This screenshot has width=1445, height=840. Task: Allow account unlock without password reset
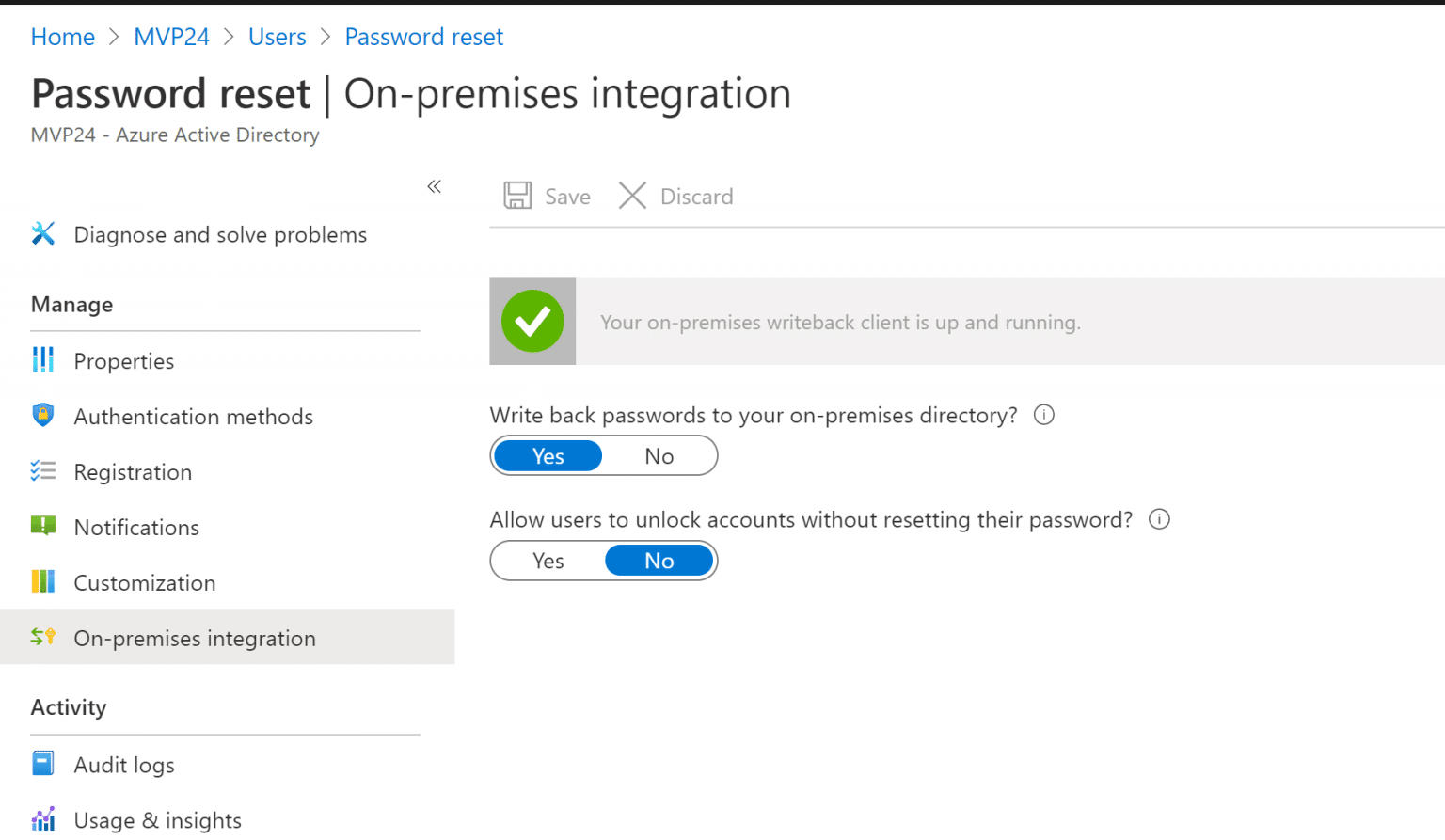(548, 561)
